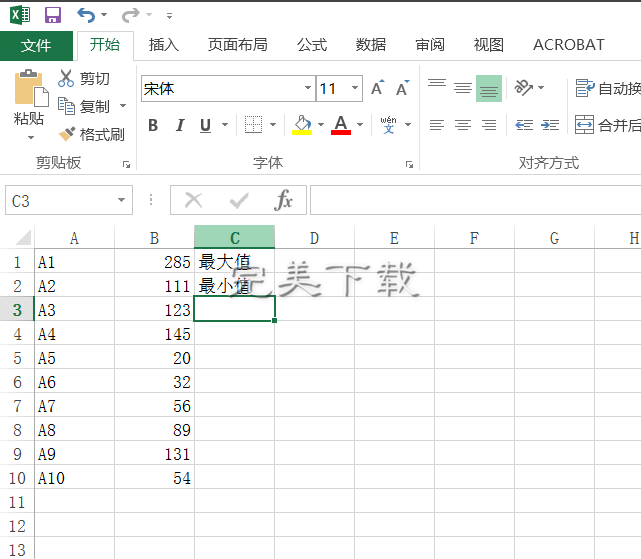Click the Wrap Text icon
This screenshot has width=641, height=559.
click(x=585, y=88)
